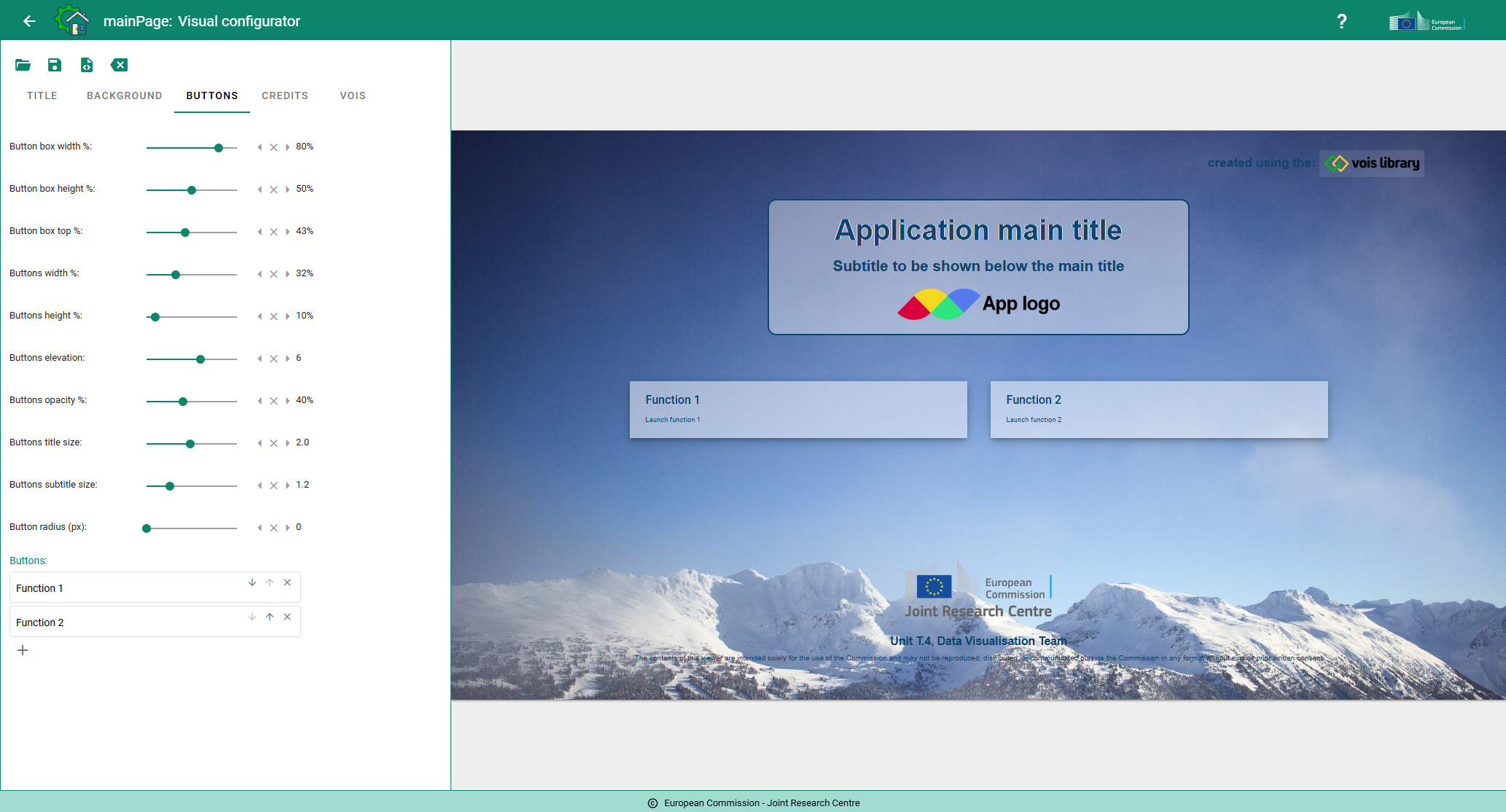The width and height of the screenshot is (1506, 812).
Task: Move Function 2 up in list
Action: click(270, 617)
